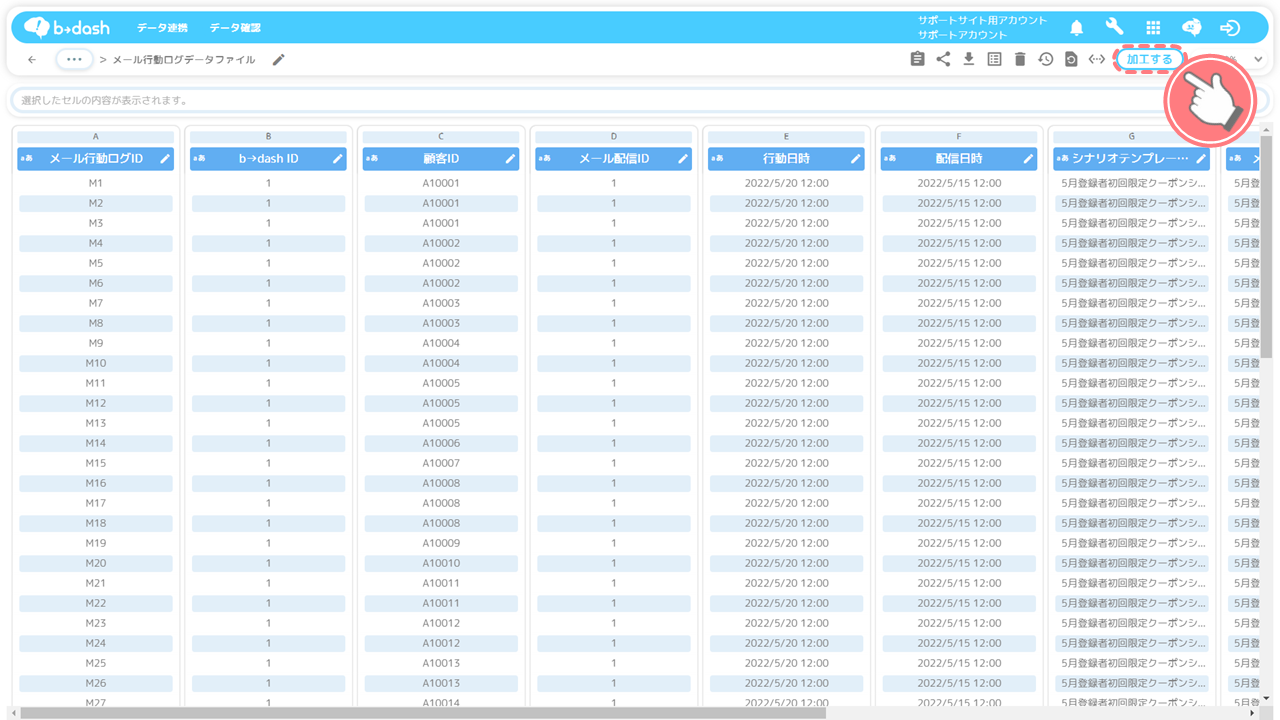Edit the シナリオテンプレー column header

click(x=1201, y=159)
